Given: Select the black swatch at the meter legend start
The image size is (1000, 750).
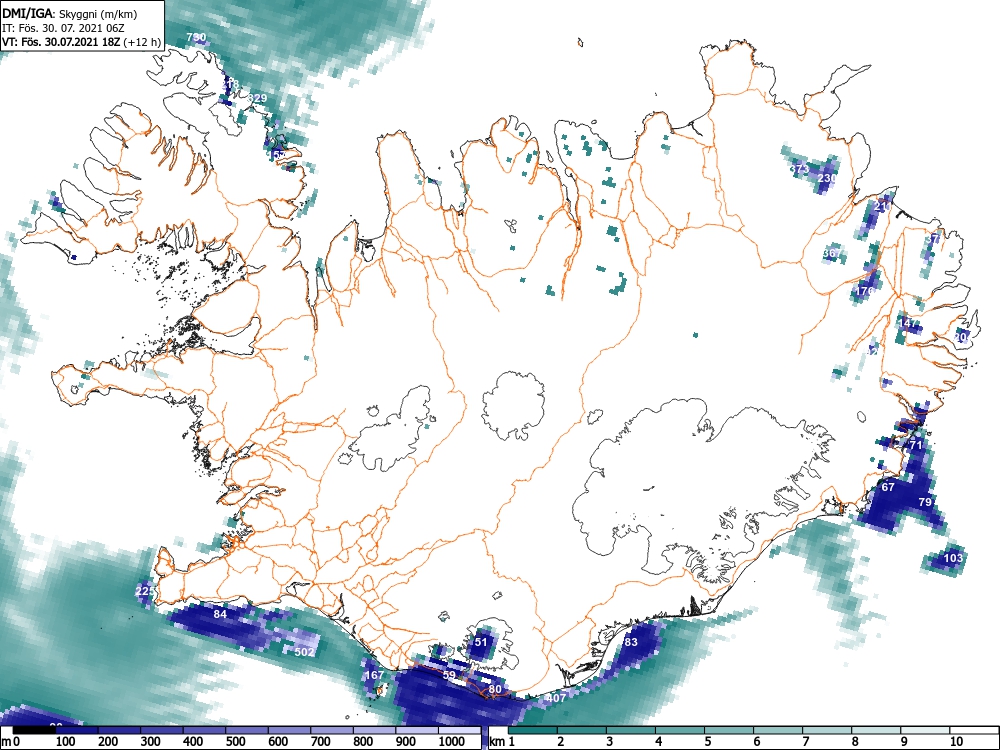Looking at the screenshot, I should (33, 730).
